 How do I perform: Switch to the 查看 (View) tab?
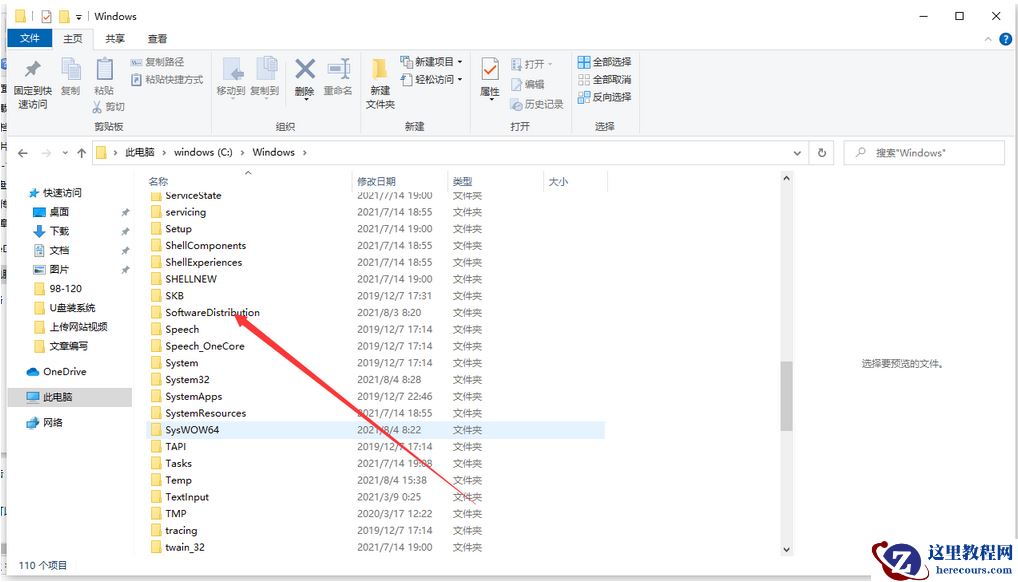point(155,39)
